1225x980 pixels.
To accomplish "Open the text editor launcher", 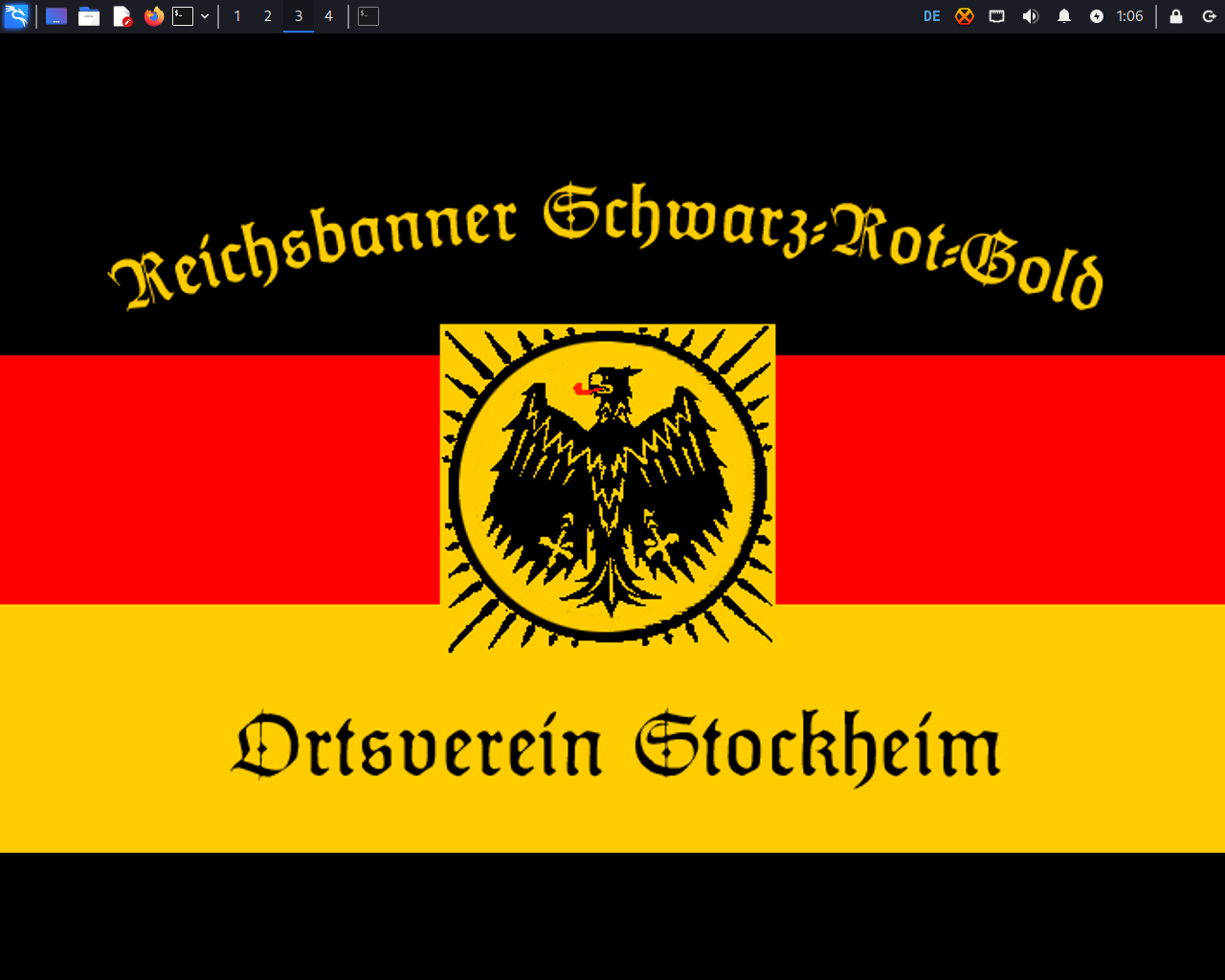I will point(122,16).
